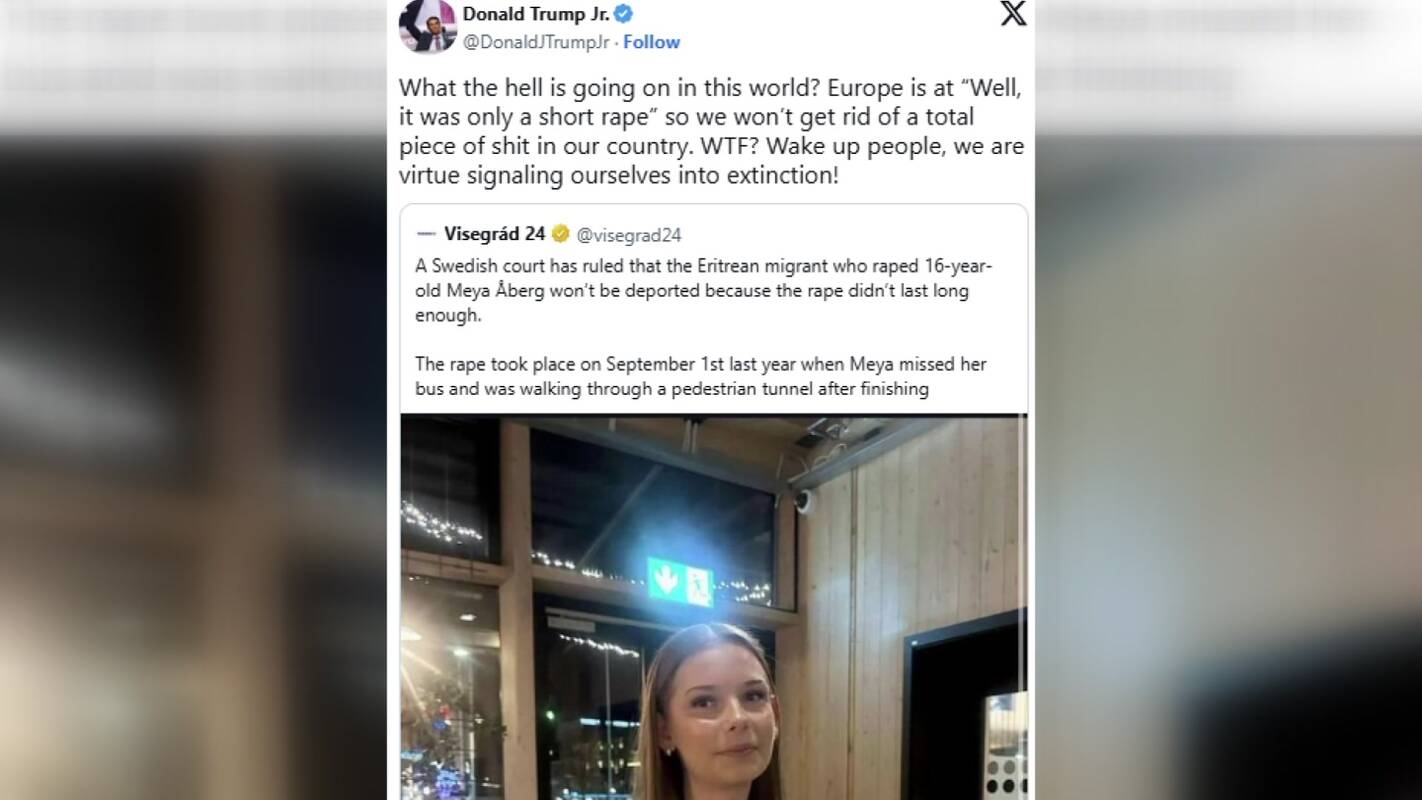Follow Donald Trump Jr.
The height and width of the screenshot is (800, 1422).
coord(652,42)
